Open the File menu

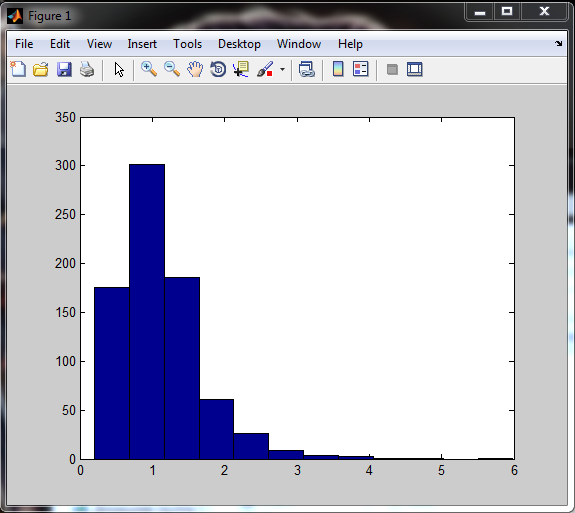[x=24, y=44]
